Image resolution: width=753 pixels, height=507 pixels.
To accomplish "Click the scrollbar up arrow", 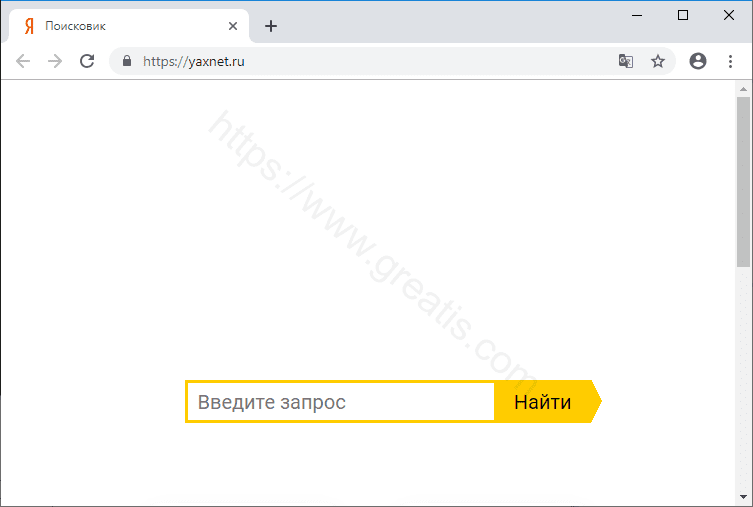I will pos(743,89).
